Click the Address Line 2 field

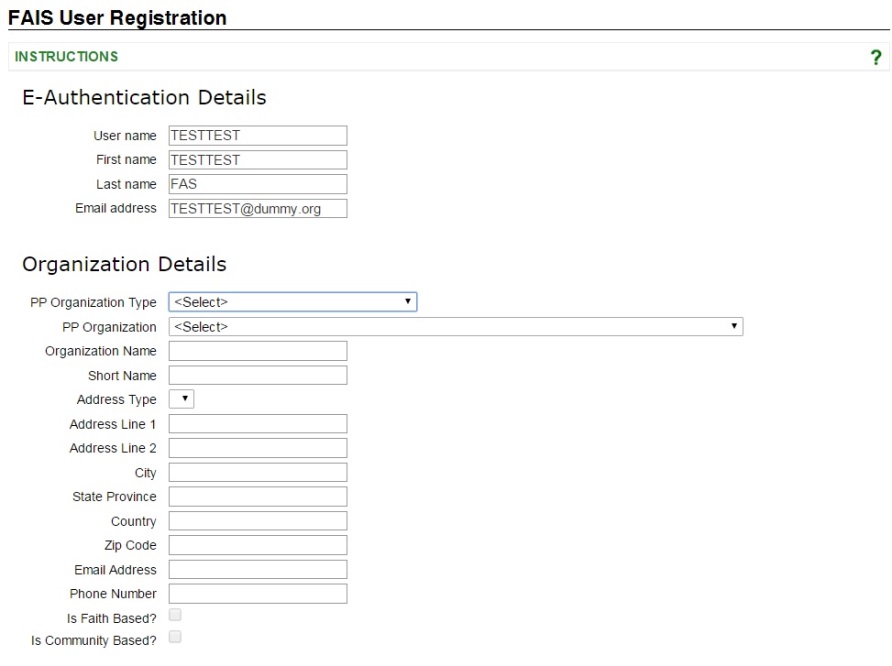pos(257,448)
